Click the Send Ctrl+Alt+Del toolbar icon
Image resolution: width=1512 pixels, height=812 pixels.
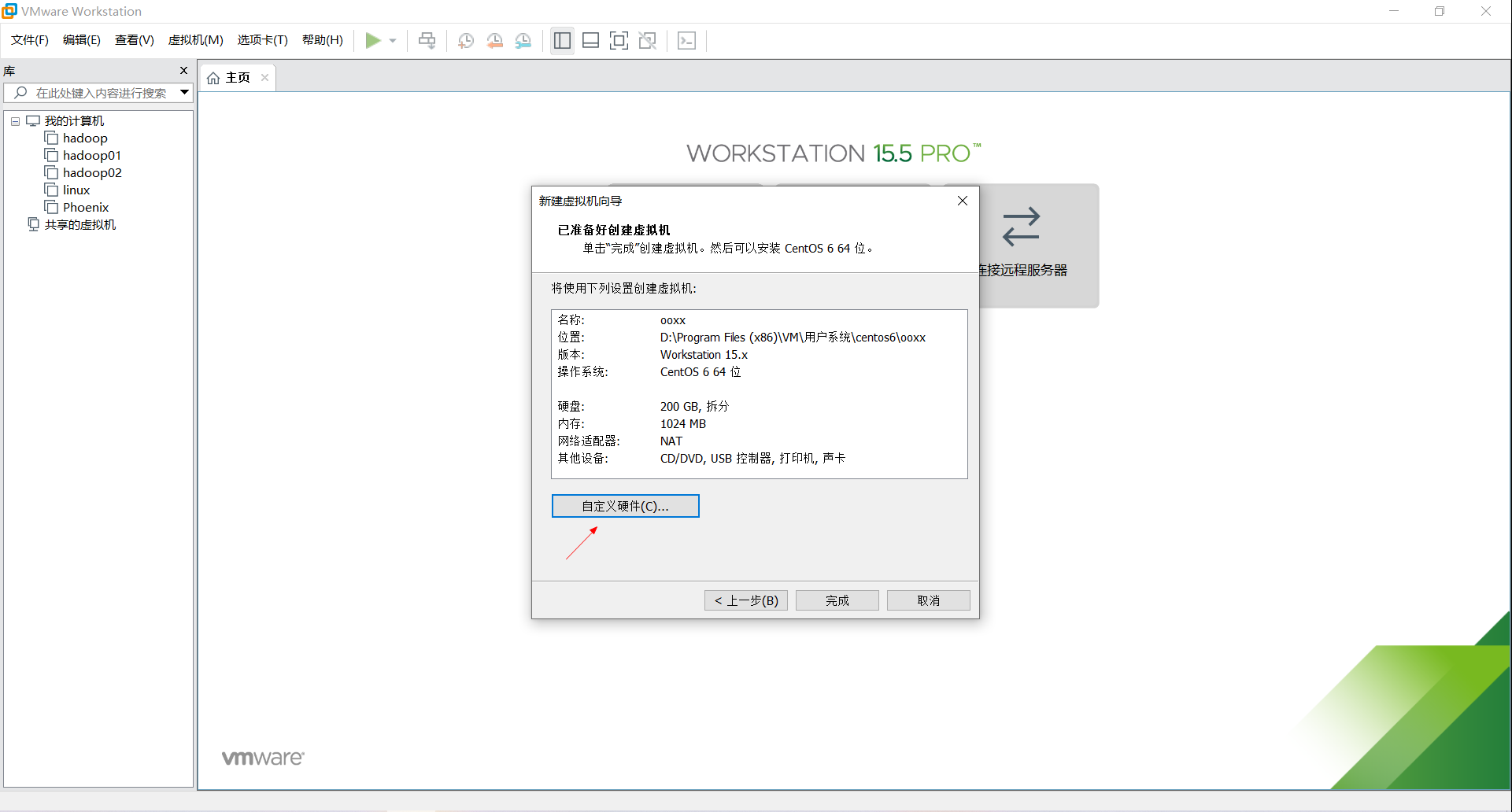point(427,40)
